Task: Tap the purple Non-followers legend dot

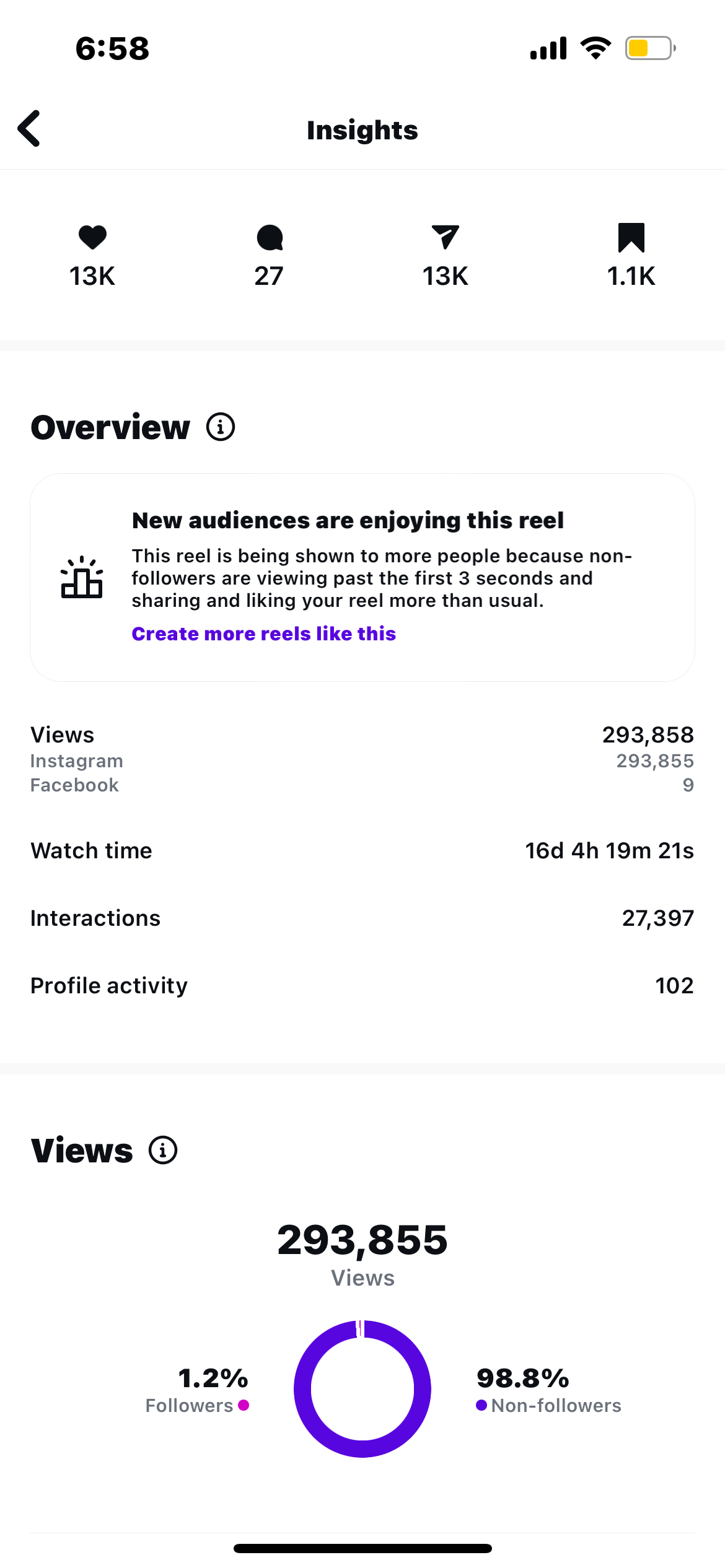Action: [x=481, y=1405]
